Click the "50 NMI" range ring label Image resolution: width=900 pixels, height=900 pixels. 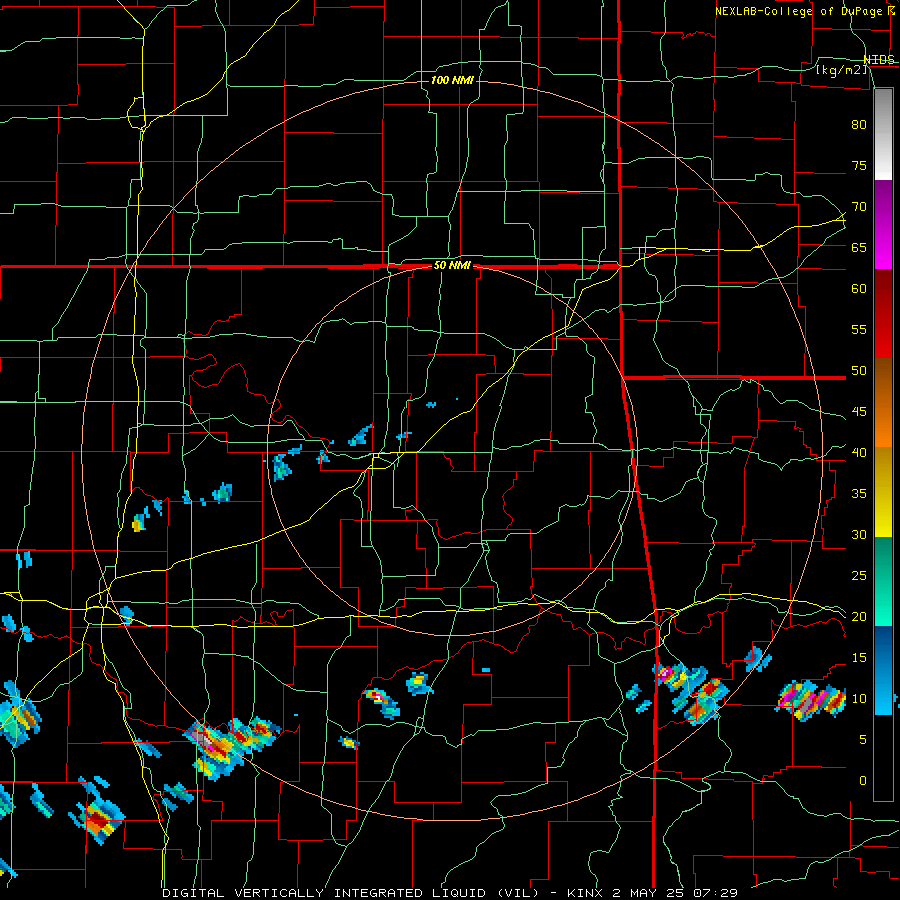click(x=452, y=265)
